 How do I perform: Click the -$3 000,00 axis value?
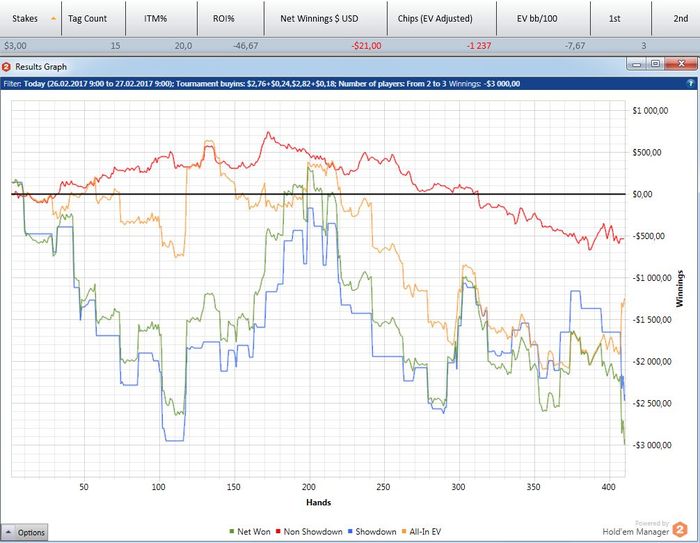coord(650,445)
